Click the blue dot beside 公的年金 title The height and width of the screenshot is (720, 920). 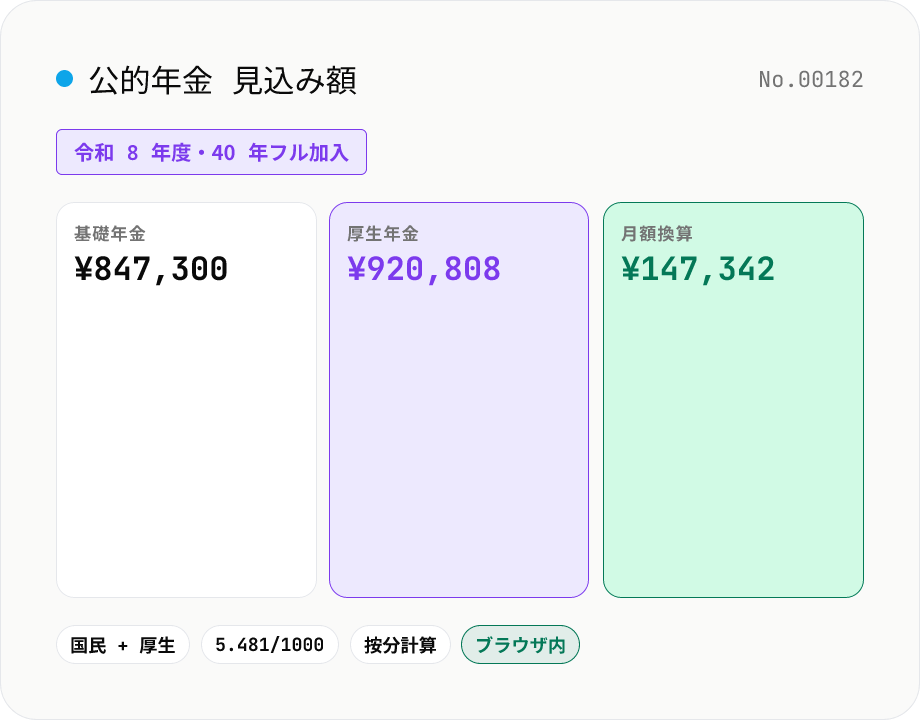65,79
